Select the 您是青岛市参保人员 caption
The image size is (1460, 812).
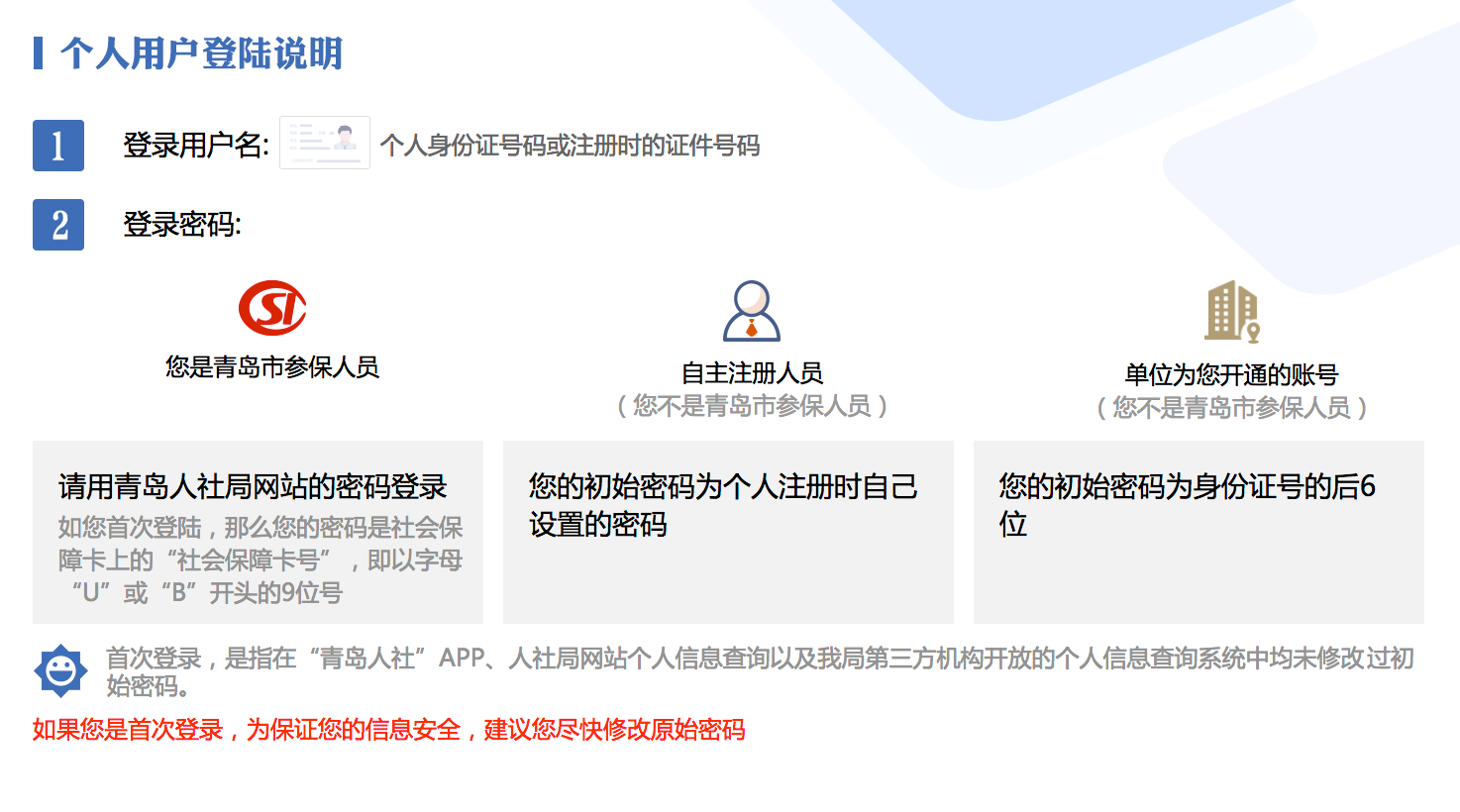pyautogui.click(x=272, y=367)
